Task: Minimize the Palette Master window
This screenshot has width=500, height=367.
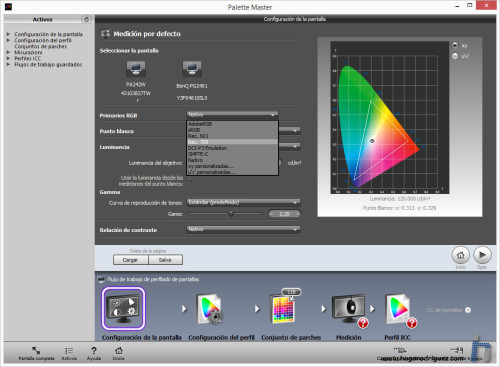Action: point(457,6)
